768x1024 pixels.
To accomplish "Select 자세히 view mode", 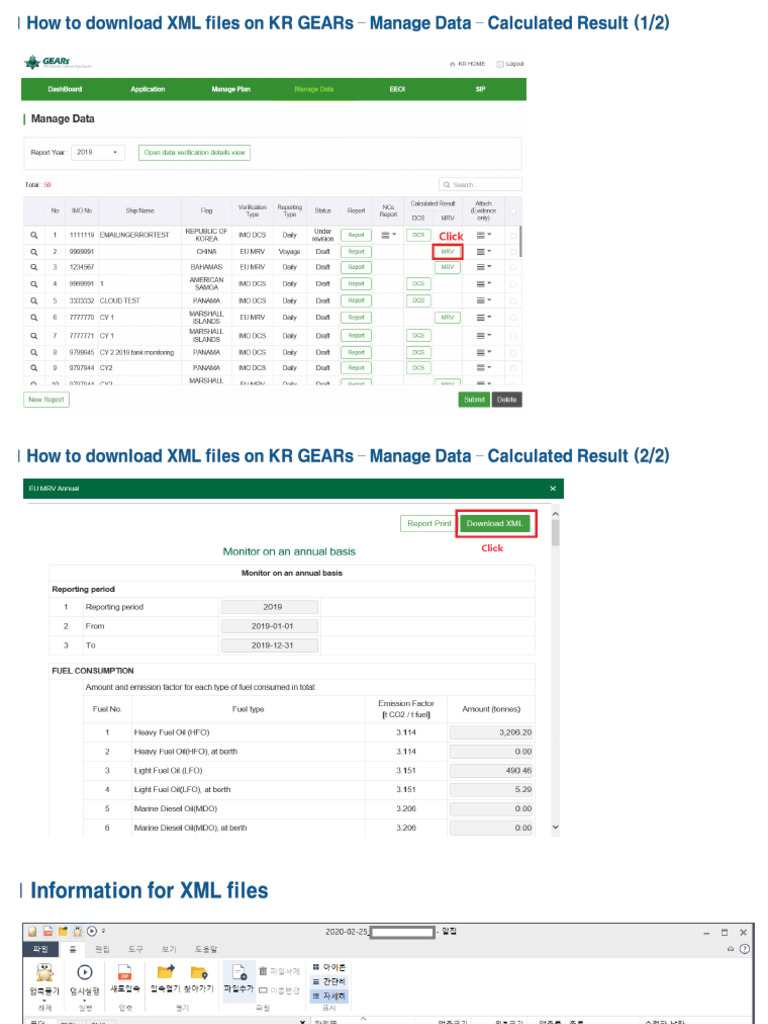I will (329, 996).
